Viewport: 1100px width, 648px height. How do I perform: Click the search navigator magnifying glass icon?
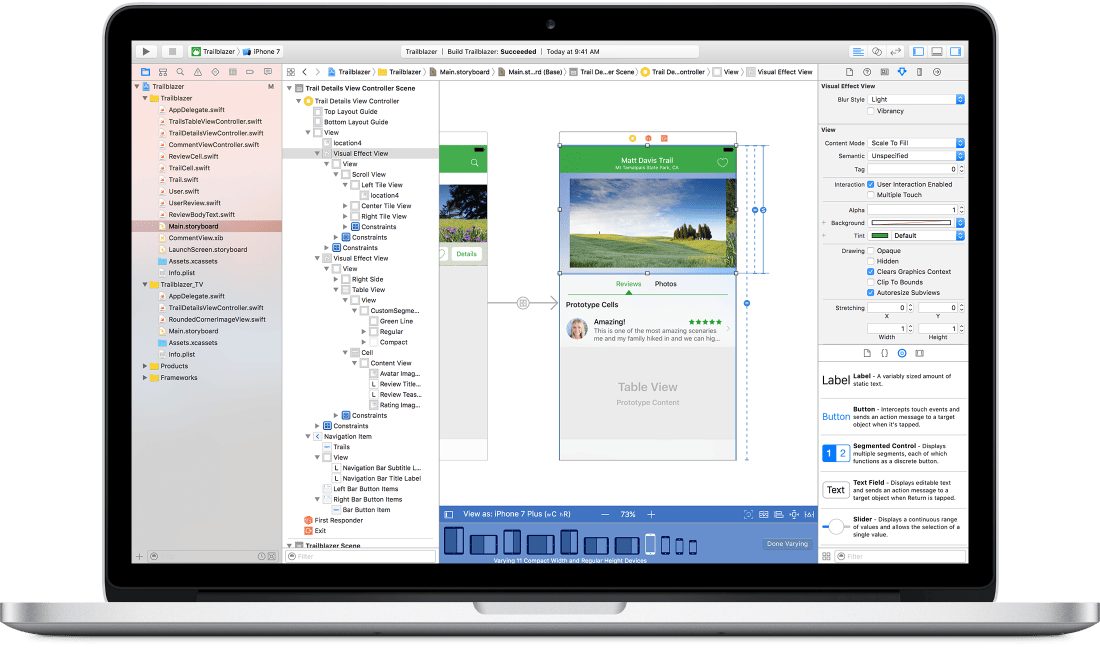point(180,72)
